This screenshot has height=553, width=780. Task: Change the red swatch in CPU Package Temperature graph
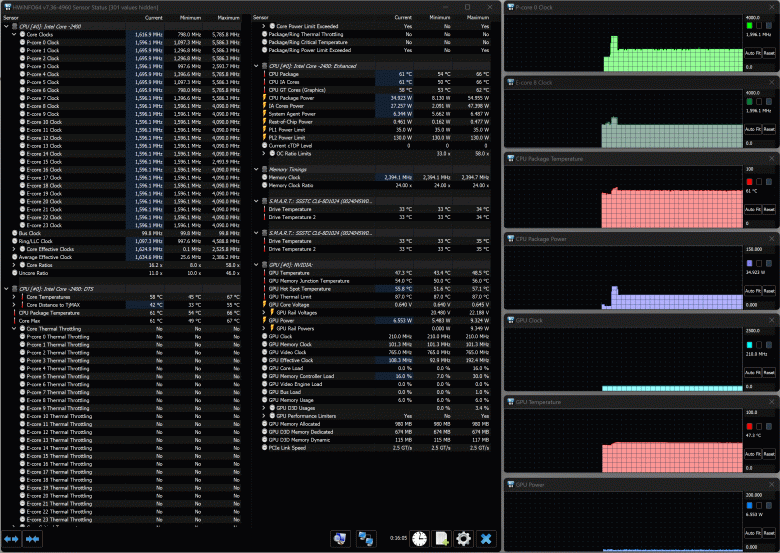[x=750, y=182]
